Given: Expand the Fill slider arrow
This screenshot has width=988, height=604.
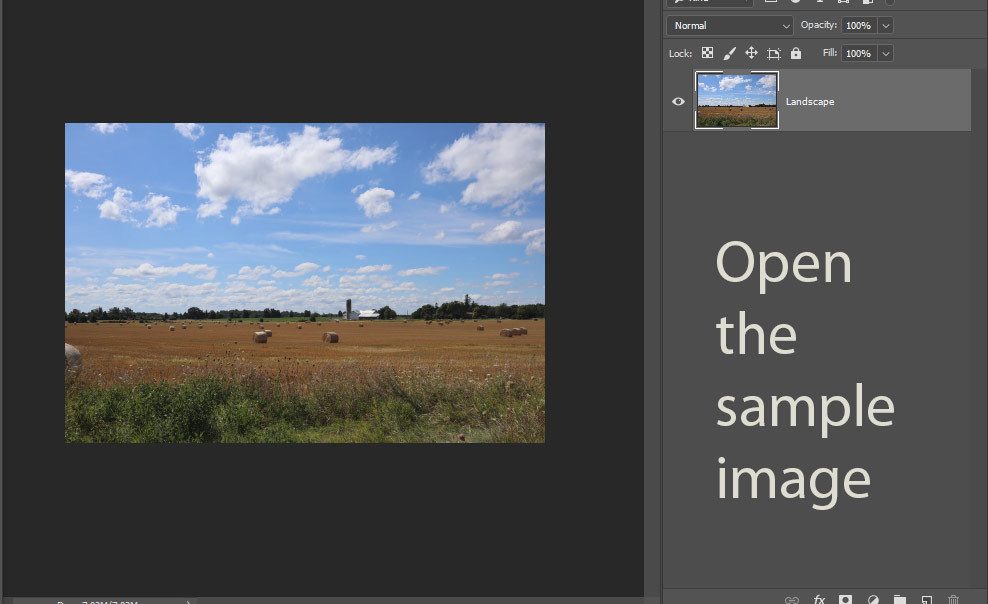Looking at the screenshot, I should (x=886, y=53).
